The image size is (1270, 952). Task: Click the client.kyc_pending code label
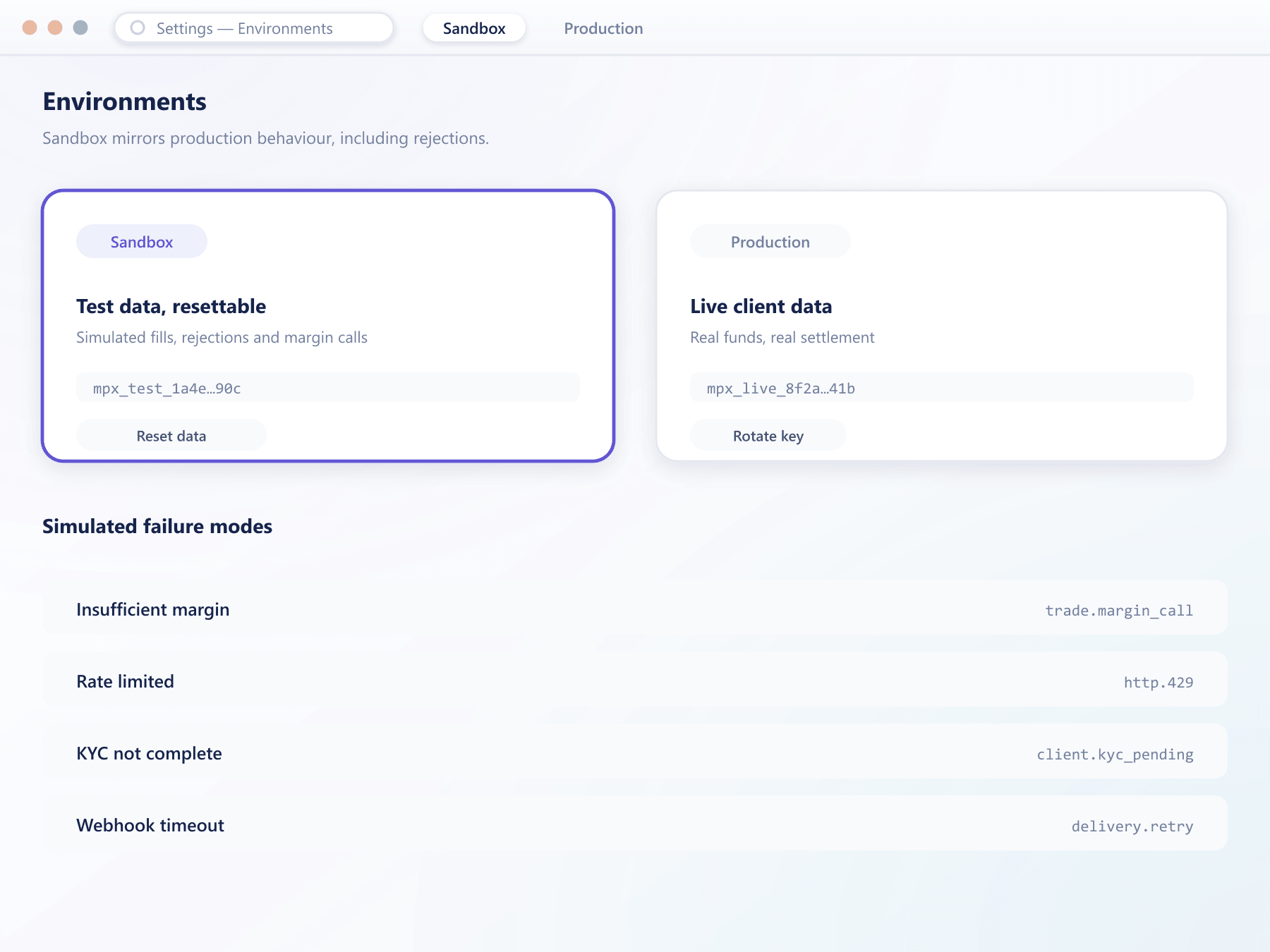click(1115, 755)
